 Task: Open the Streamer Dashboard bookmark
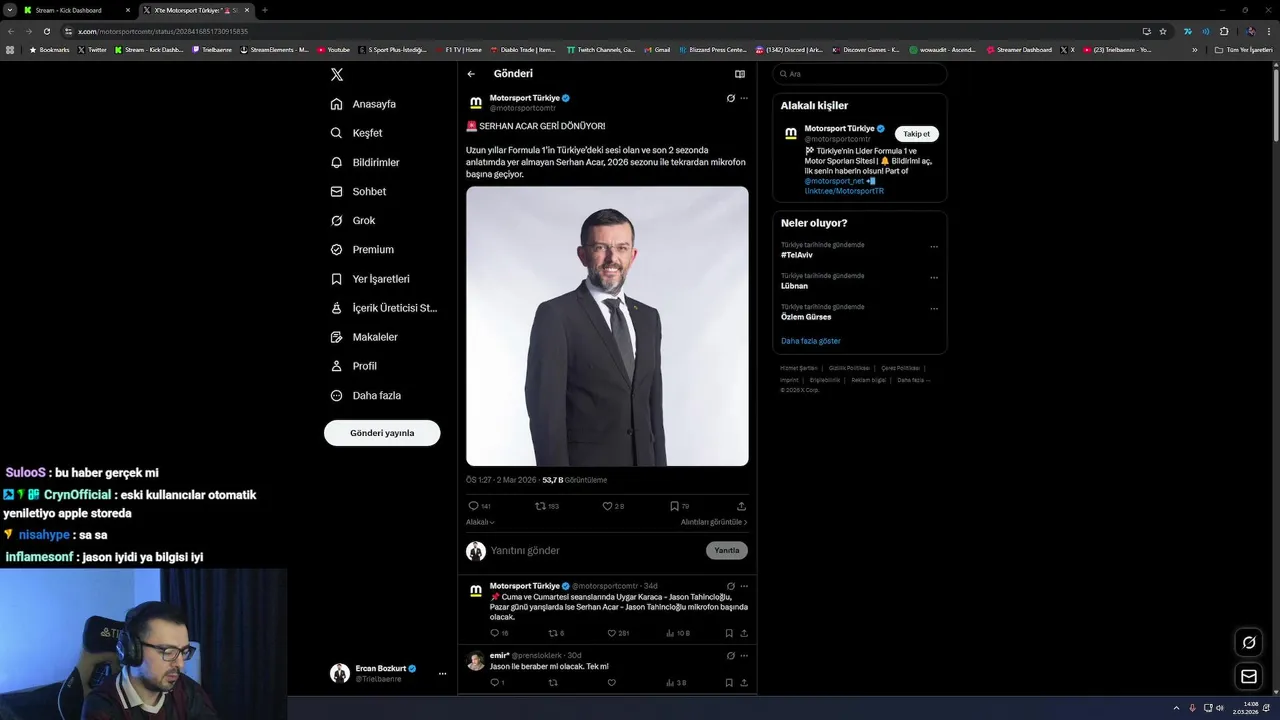coord(1019,49)
